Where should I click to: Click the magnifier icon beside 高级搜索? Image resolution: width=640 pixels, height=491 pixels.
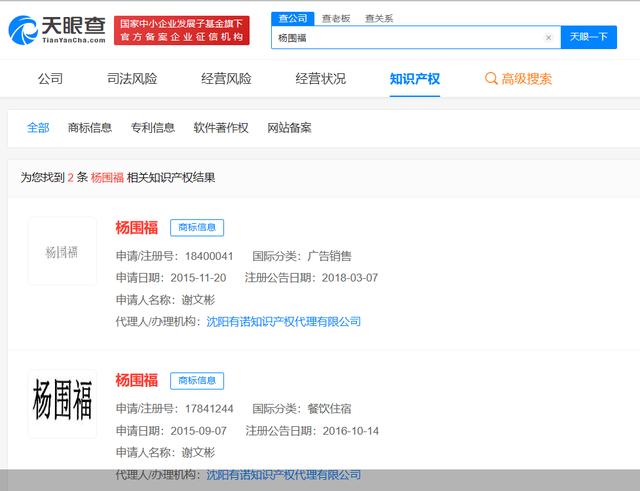491,78
